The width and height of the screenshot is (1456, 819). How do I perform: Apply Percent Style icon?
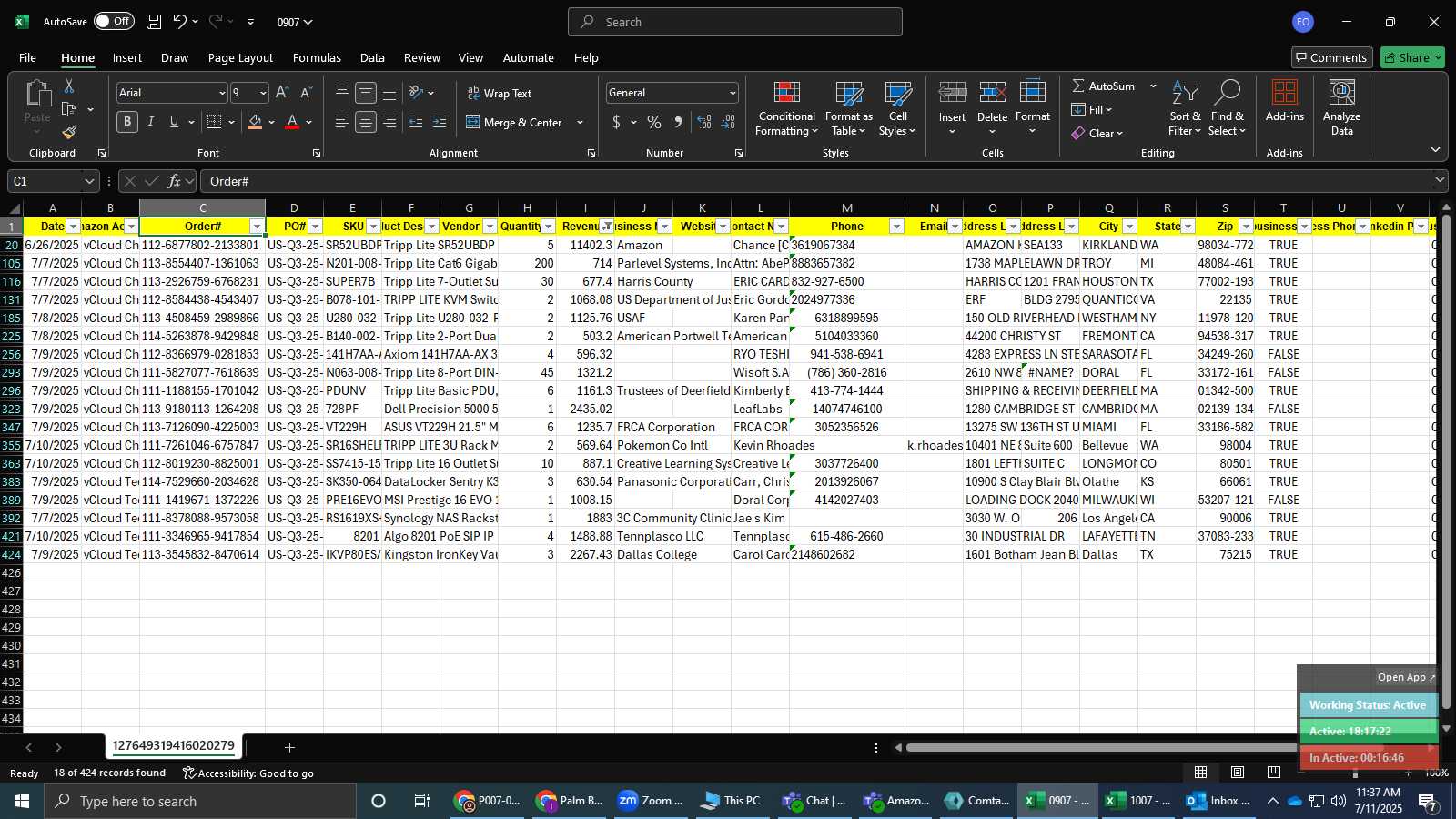[x=654, y=122]
